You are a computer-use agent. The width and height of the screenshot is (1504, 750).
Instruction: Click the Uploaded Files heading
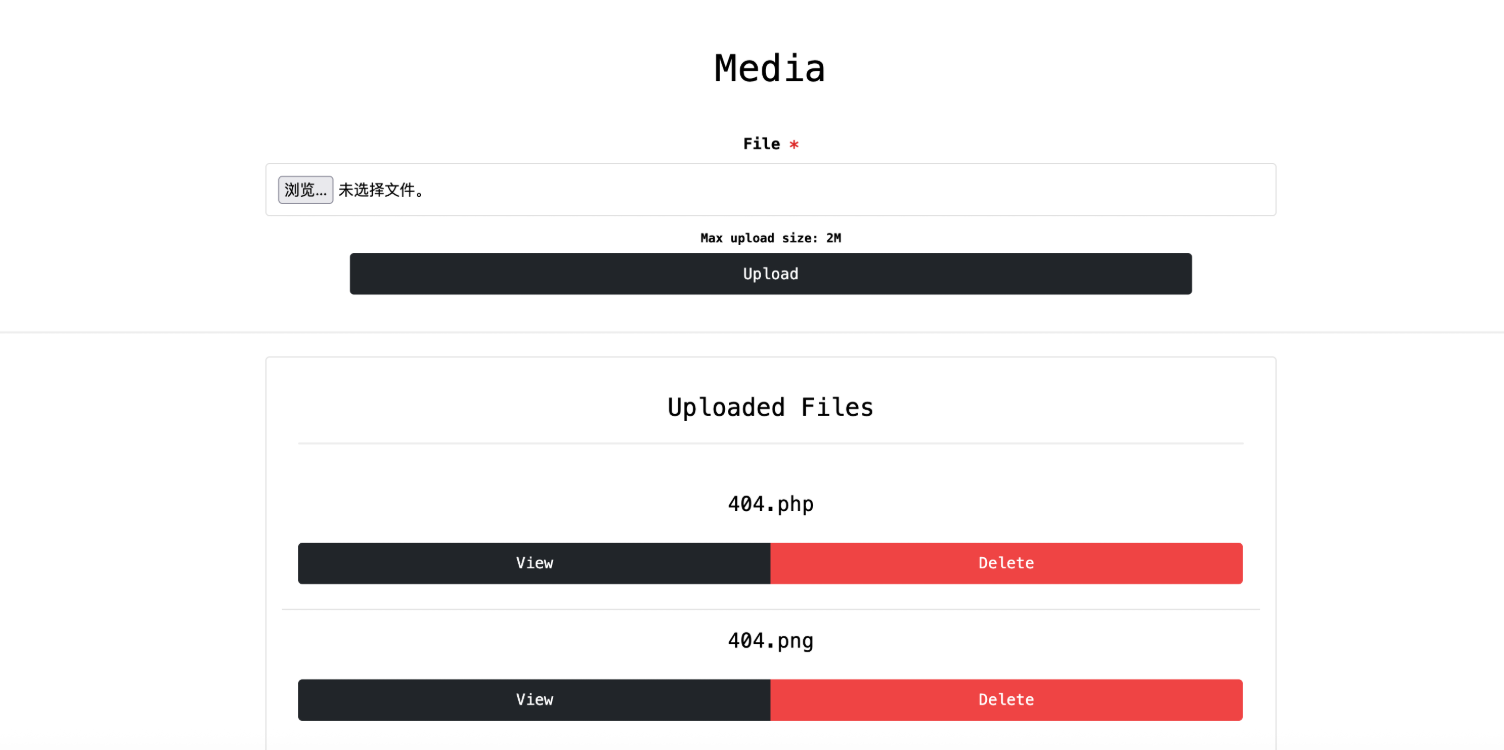coord(770,407)
